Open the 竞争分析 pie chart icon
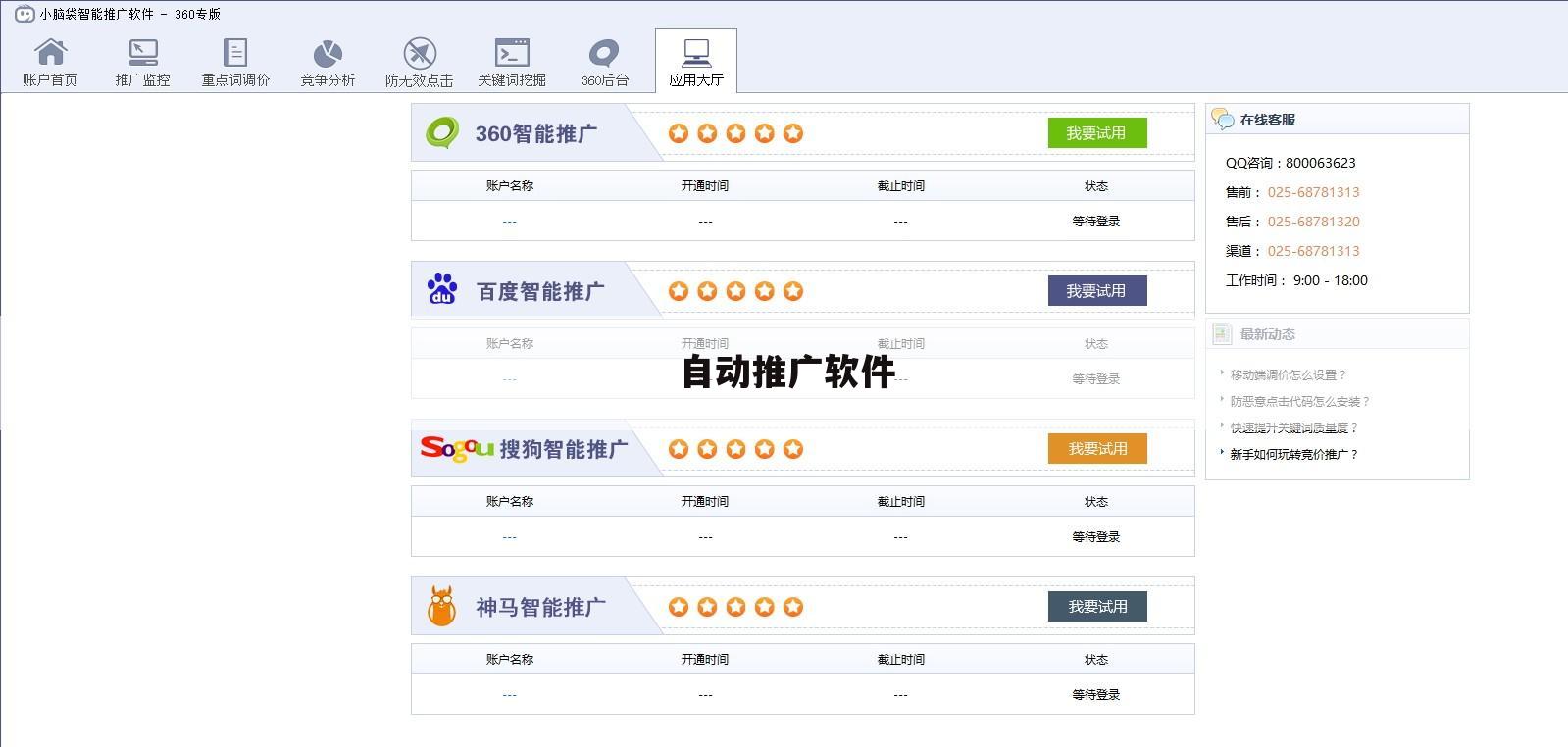The width and height of the screenshot is (1568, 747). pyautogui.click(x=328, y=53)
